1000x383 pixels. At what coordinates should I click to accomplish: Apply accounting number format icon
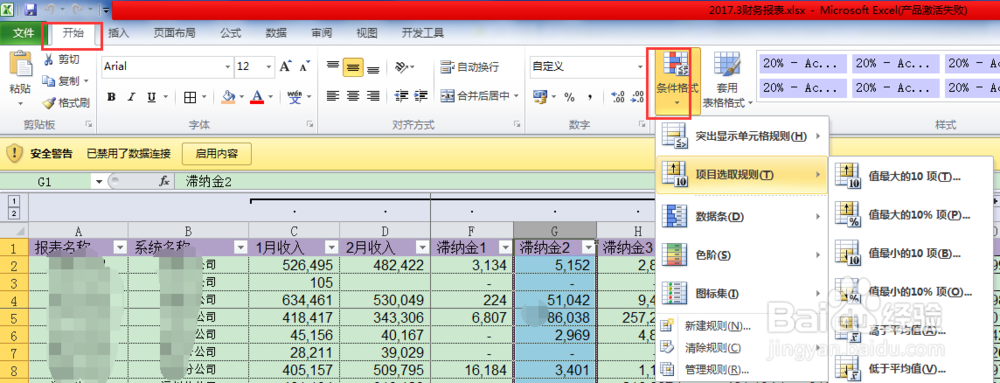540,97
